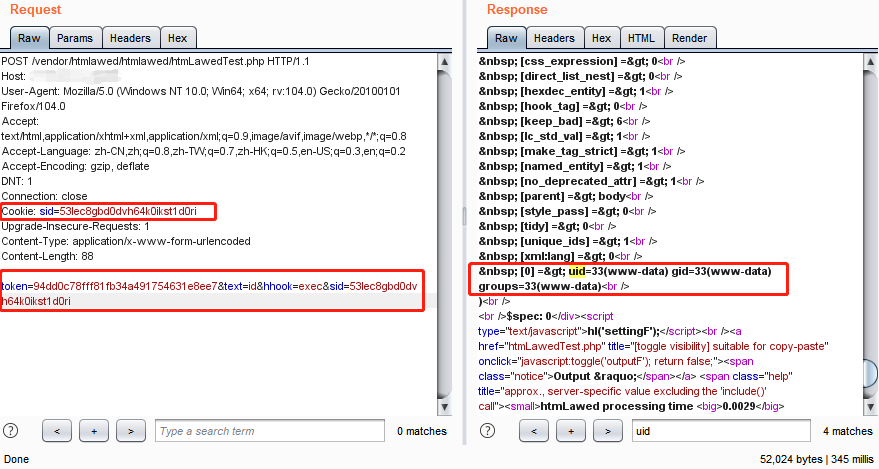This screenshot has height=469, width=879.
Task: Click the Response scrollbar thumb
Action: 870,374
